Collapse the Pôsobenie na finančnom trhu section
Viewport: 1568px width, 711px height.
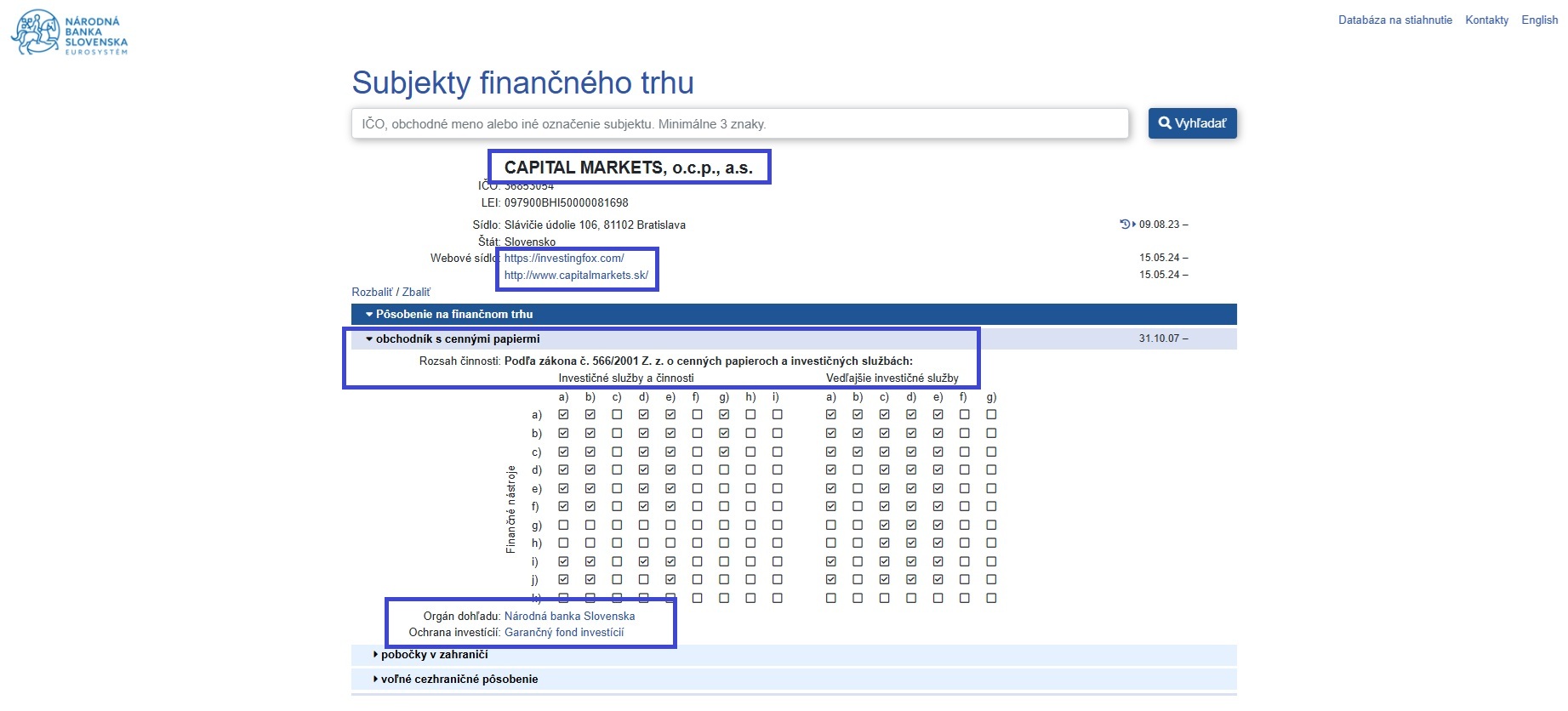pos(794,315)
